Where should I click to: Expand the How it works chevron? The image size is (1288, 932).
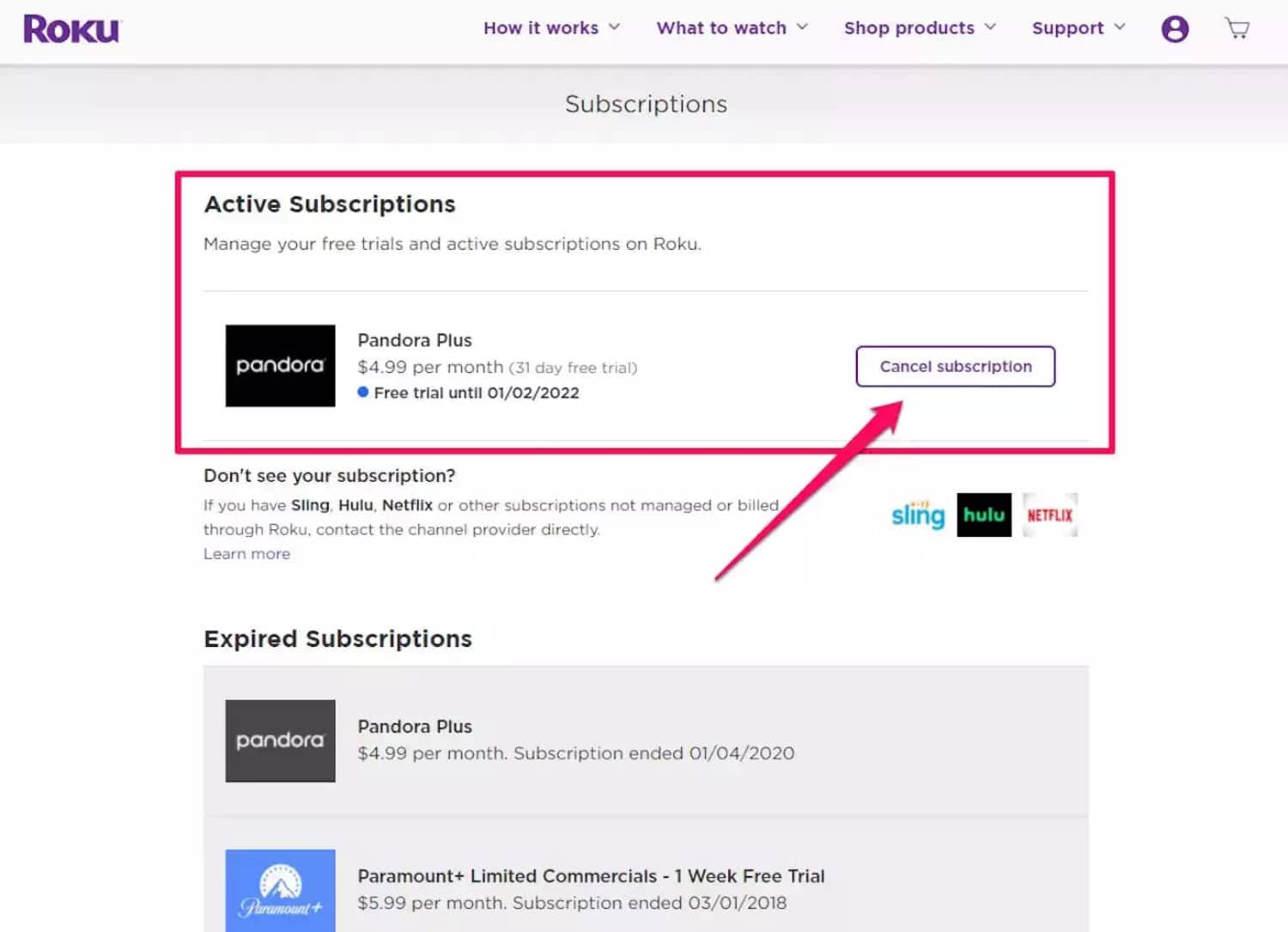click(x=614, y=27)
